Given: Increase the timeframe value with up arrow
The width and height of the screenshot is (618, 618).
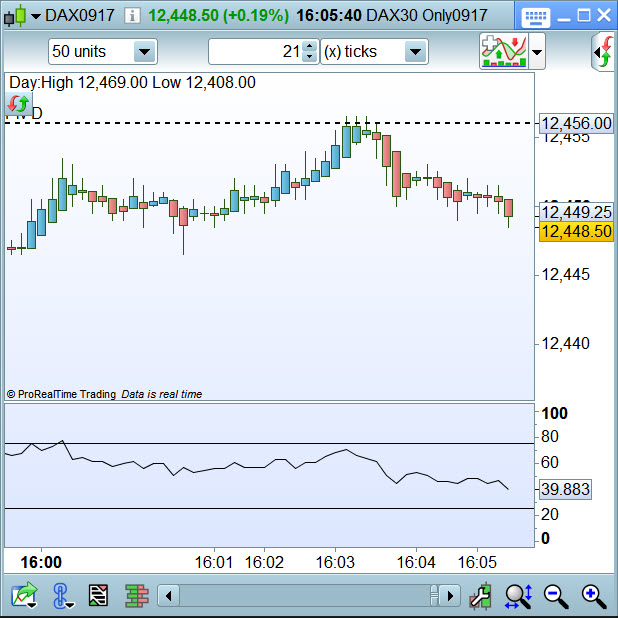Looking at the screenshot, I should (310, 46).
